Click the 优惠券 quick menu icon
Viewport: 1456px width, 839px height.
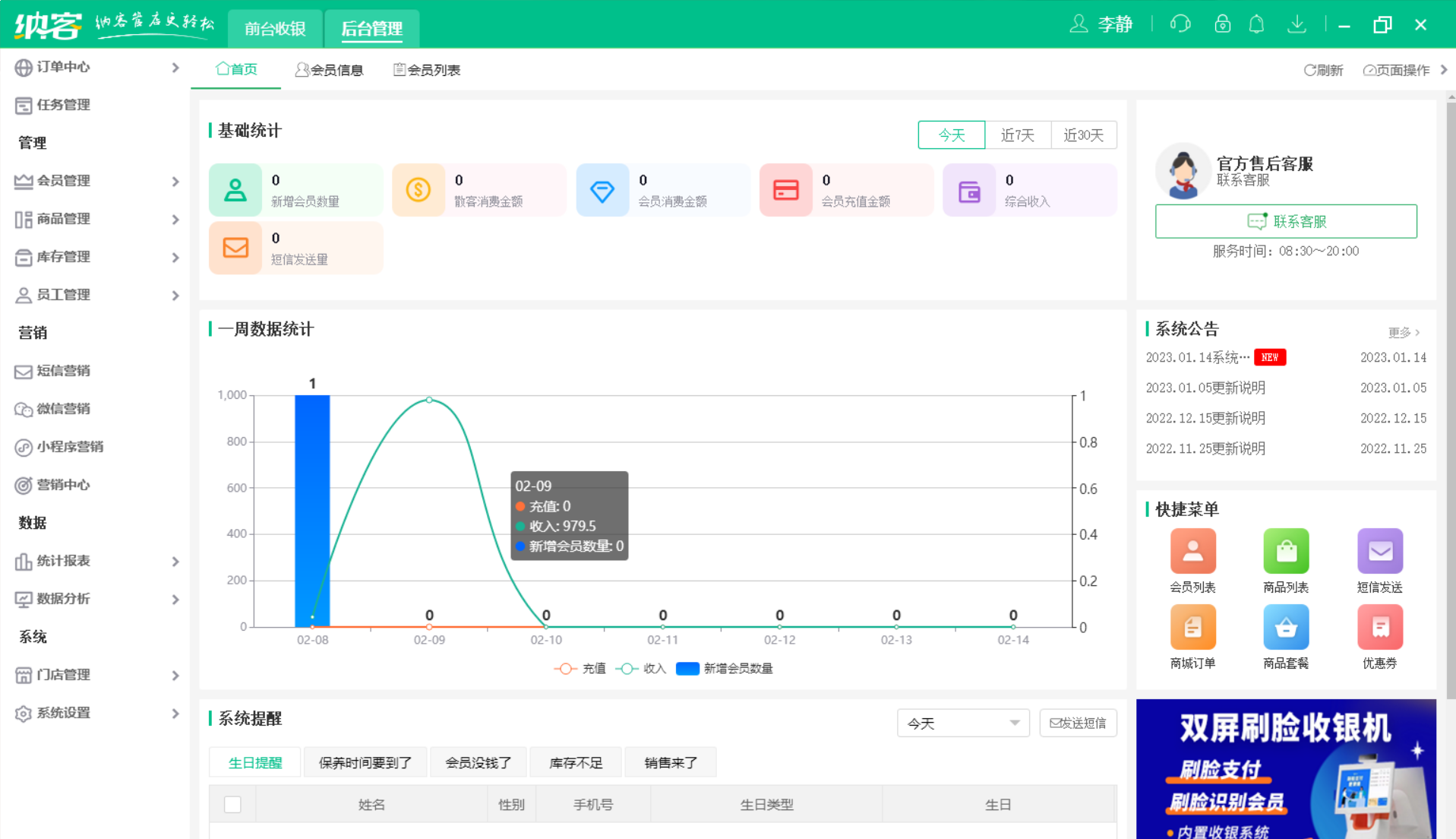click(x=1379, y=628)
